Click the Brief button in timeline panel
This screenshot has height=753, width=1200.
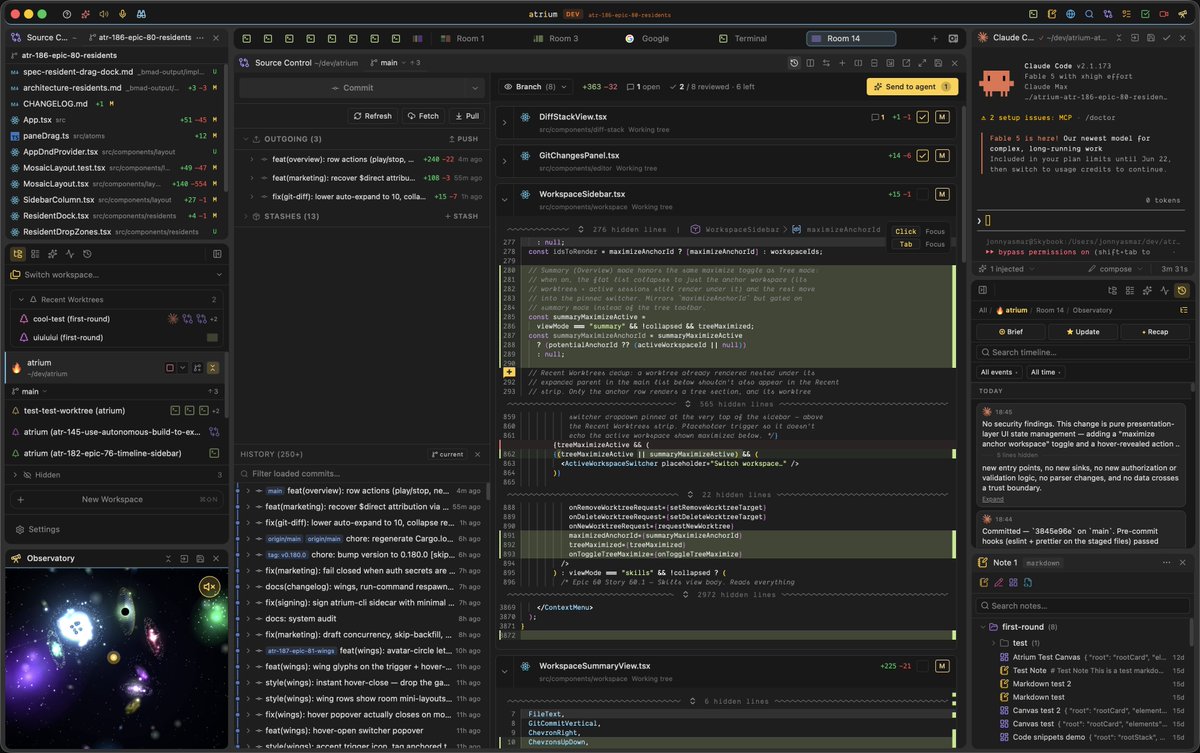[x=1009, y=331]
